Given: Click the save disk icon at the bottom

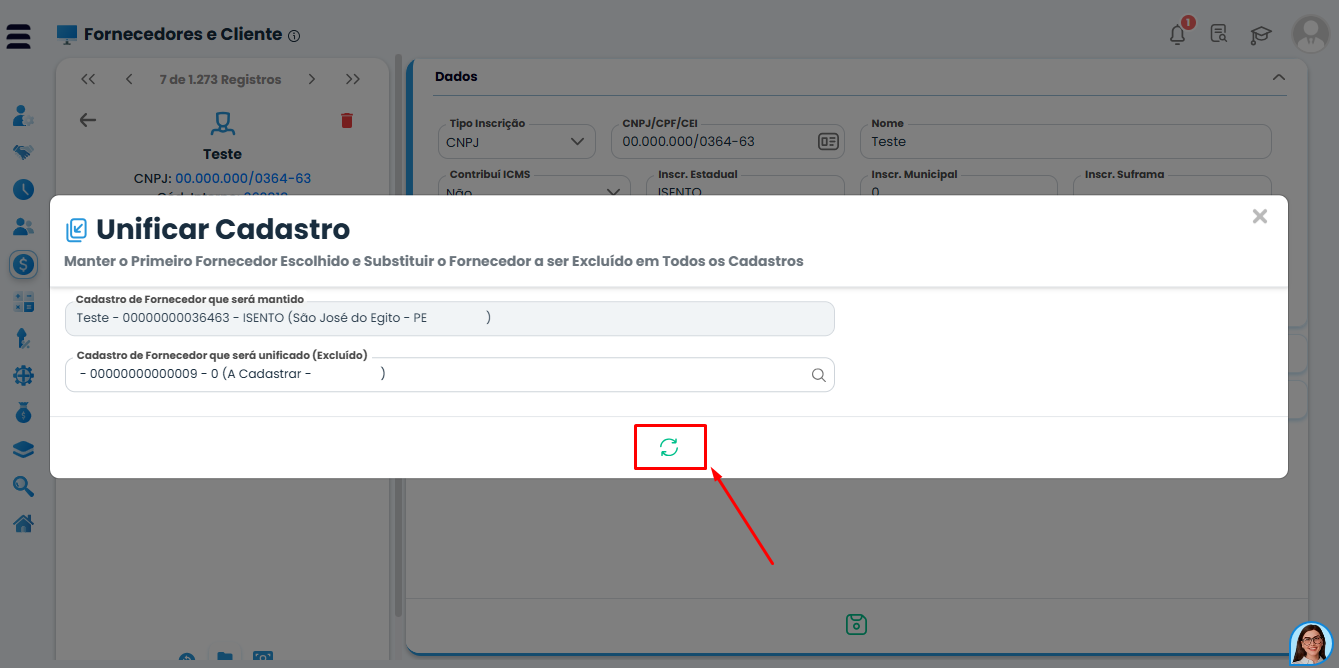Looking at the screenshot, I should [856, 623].
